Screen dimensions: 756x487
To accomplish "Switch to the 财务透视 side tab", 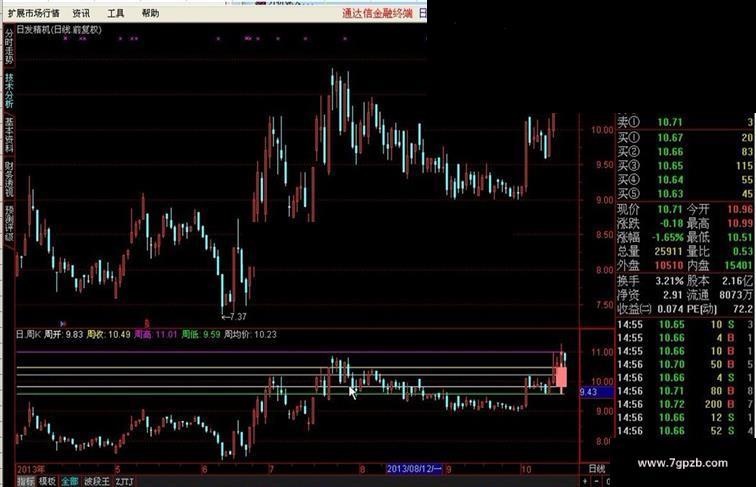I will click(x=9, y=179).
